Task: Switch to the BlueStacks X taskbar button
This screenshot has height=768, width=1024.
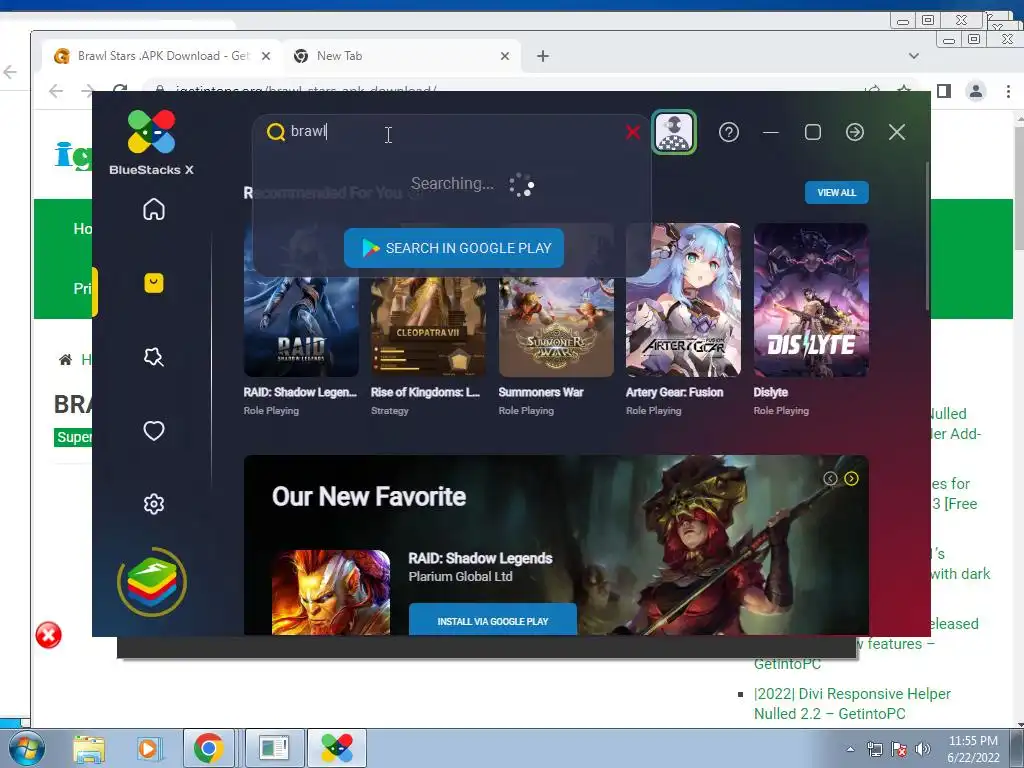Action: 336,748
